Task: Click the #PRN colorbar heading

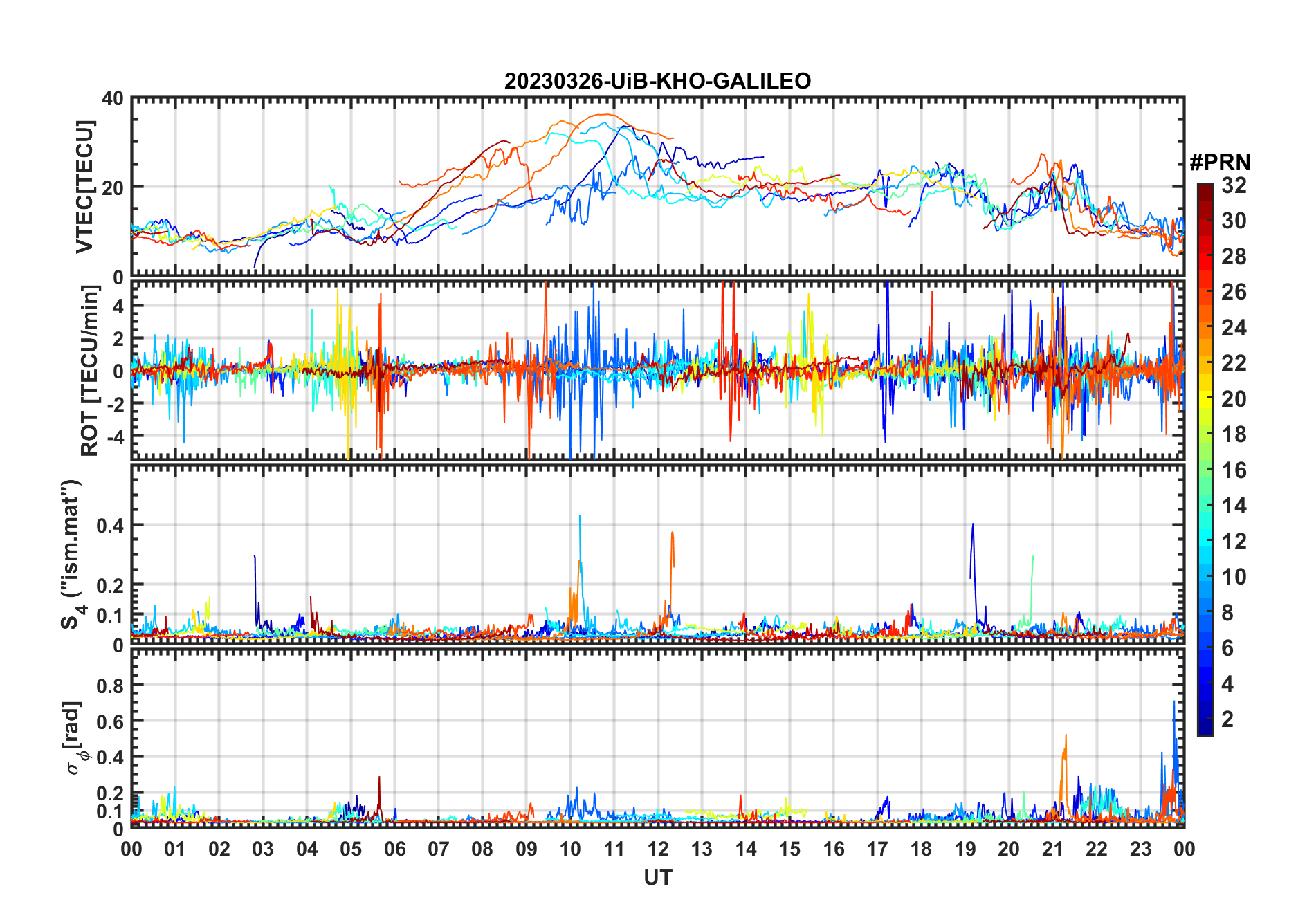Action: coord(1220,163)
